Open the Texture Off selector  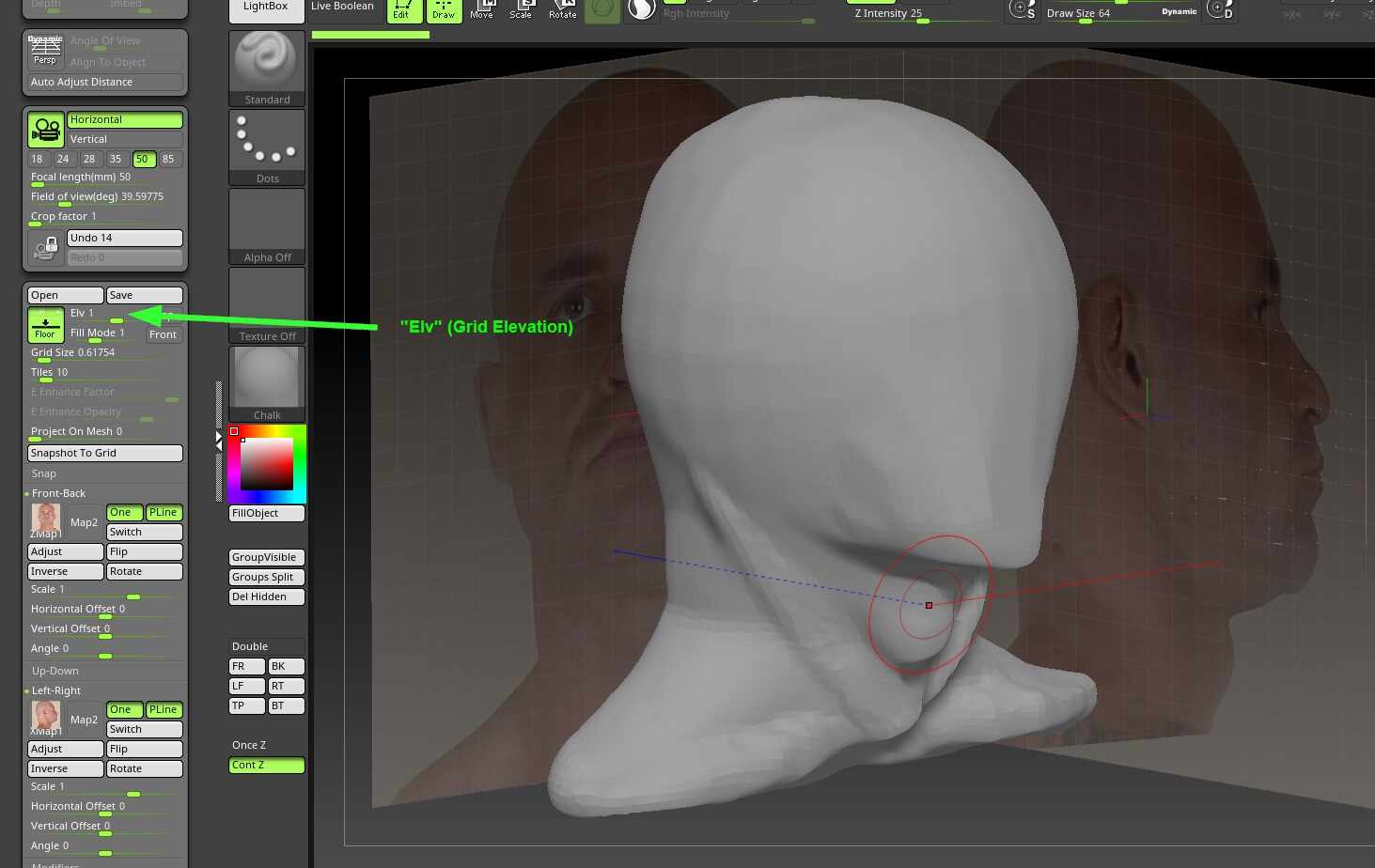coord(268,305)
